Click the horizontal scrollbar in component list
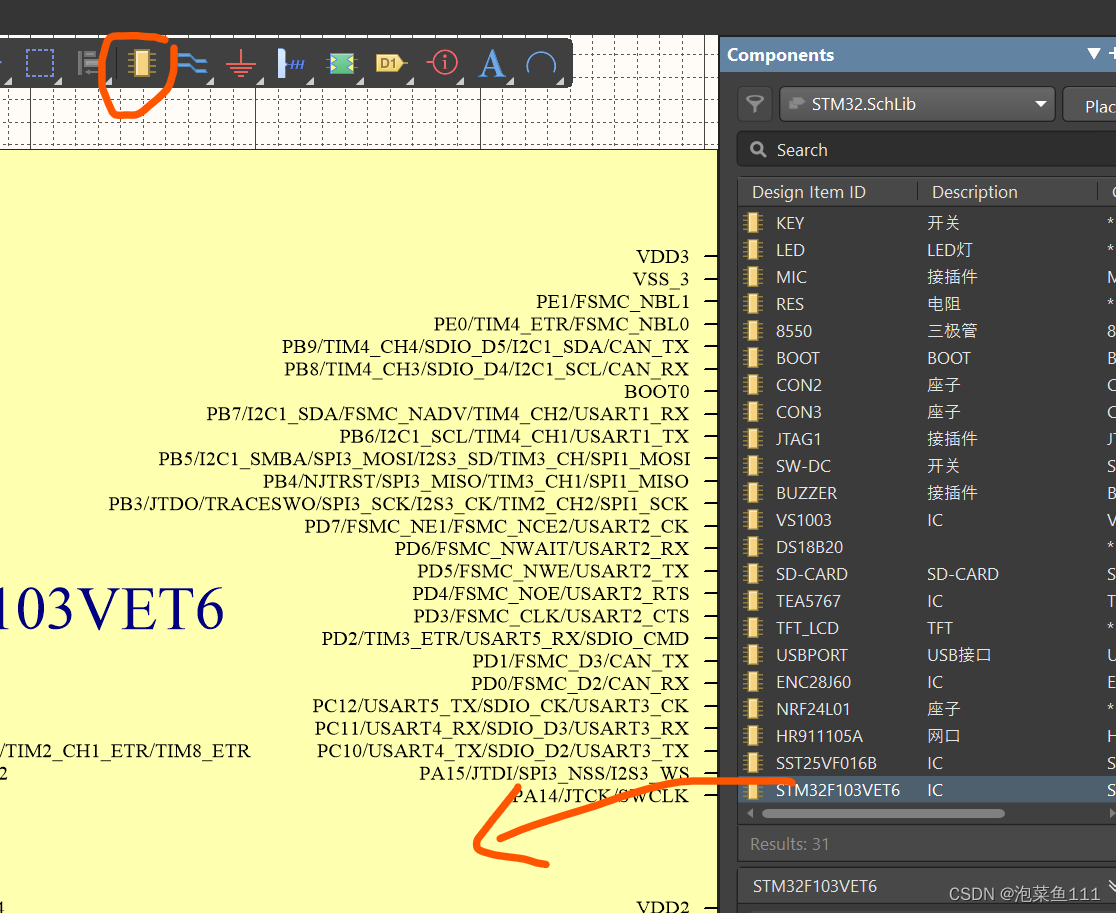This screenshot has width=1116, height=913. 883,813
